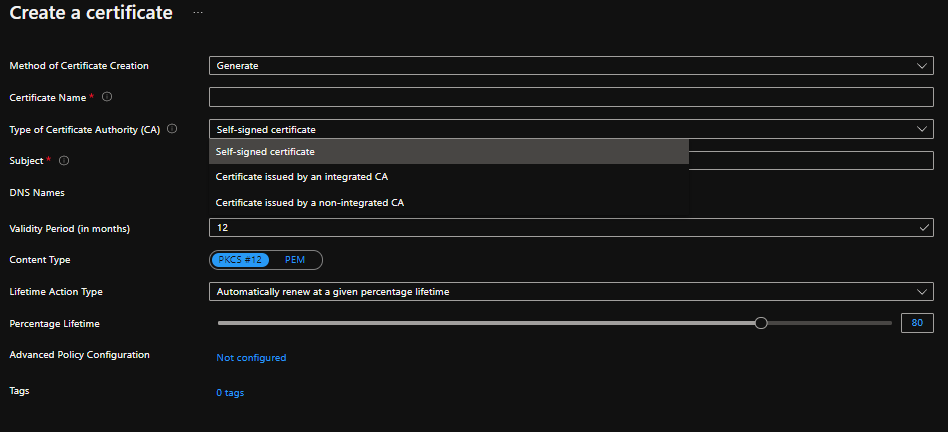Click the info icon beside Certificate Name
The width and height of the screenshot is (948, 432).
(107, 97)
